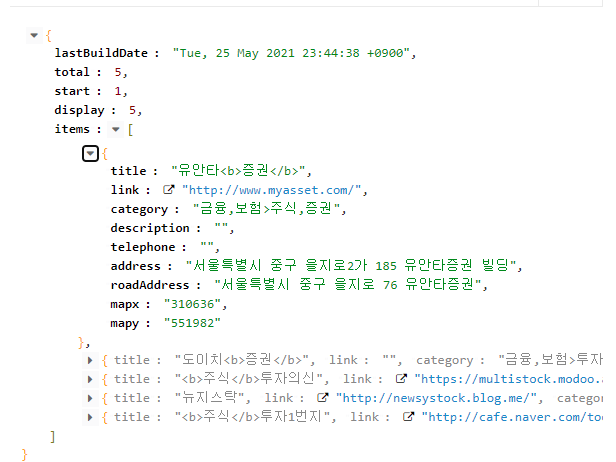The height and width of the screenshot is (462, 616).
Task: Expand the 주식투자의신 item row
Action: click(x=90, y=379)
